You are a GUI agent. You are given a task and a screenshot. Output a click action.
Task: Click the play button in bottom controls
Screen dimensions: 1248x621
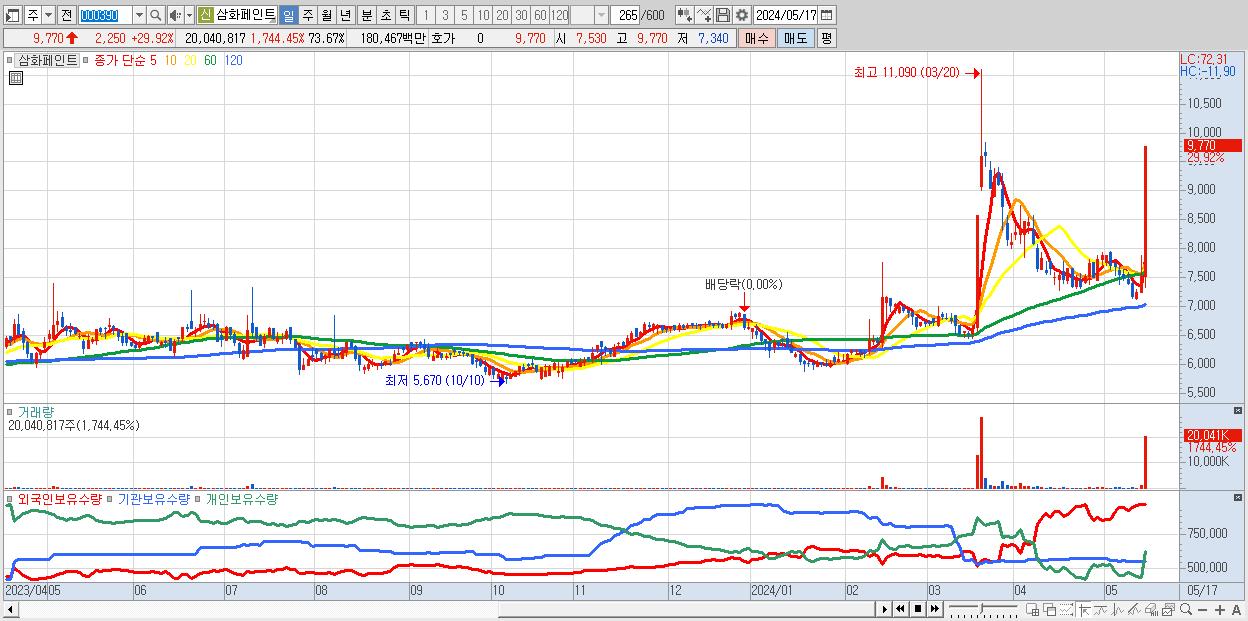884,609
